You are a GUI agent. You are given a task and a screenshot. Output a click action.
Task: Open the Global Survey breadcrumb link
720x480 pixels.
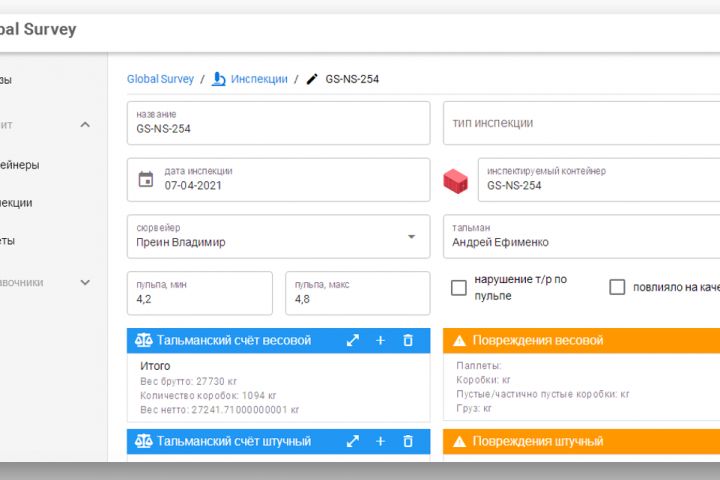[x=160, y=79]
